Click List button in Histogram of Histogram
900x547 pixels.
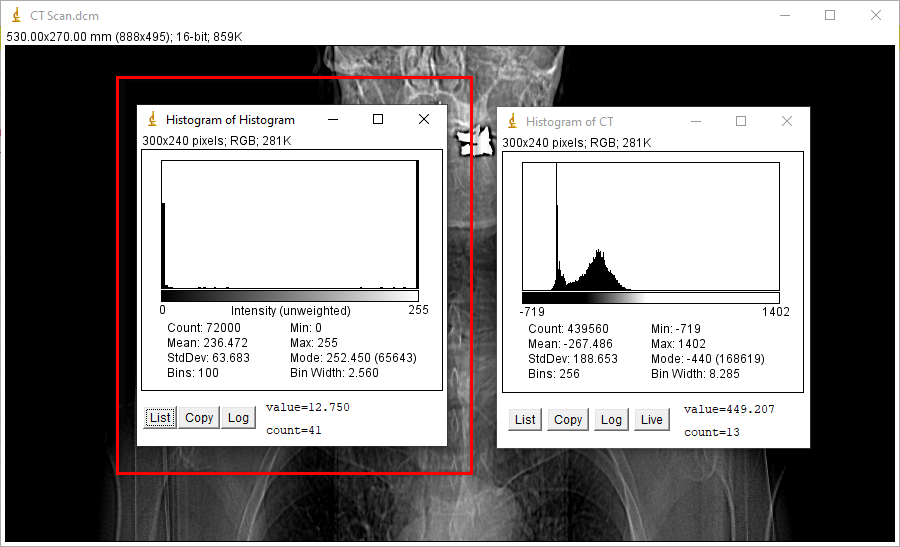point(160,418)
